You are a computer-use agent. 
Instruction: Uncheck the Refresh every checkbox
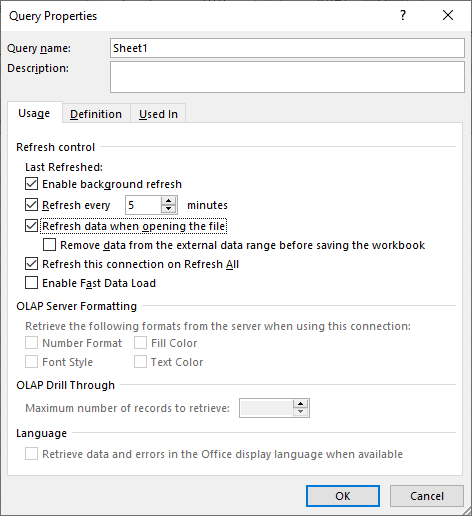pos(31,205)
